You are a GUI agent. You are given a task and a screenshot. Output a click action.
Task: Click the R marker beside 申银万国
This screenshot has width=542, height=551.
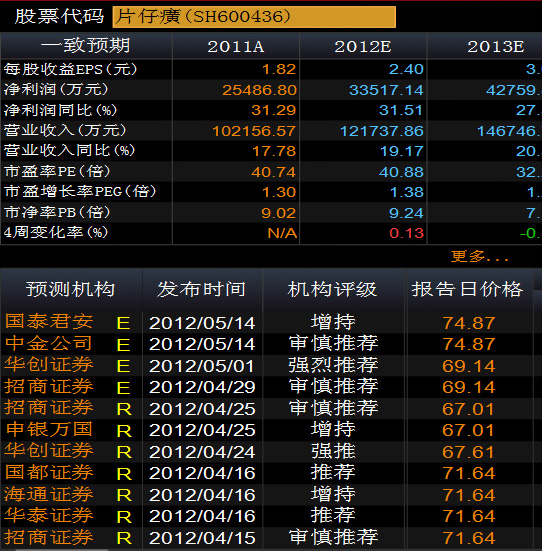pos(124,431)
